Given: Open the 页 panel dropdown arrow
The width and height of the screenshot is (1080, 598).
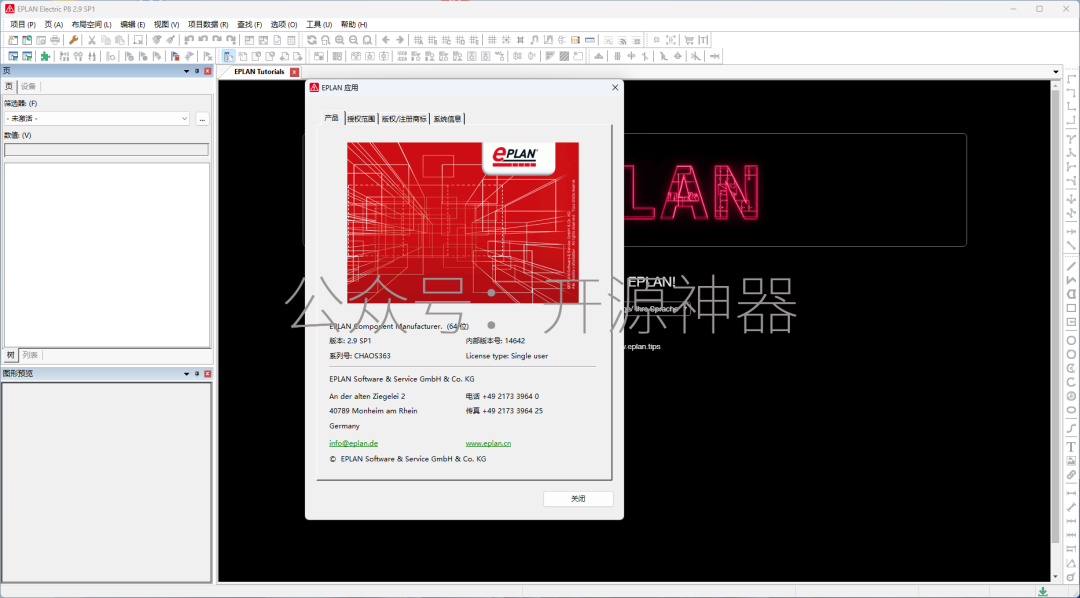Looking at the screenshot, I should pyautogui.click(x=186, y=71).
